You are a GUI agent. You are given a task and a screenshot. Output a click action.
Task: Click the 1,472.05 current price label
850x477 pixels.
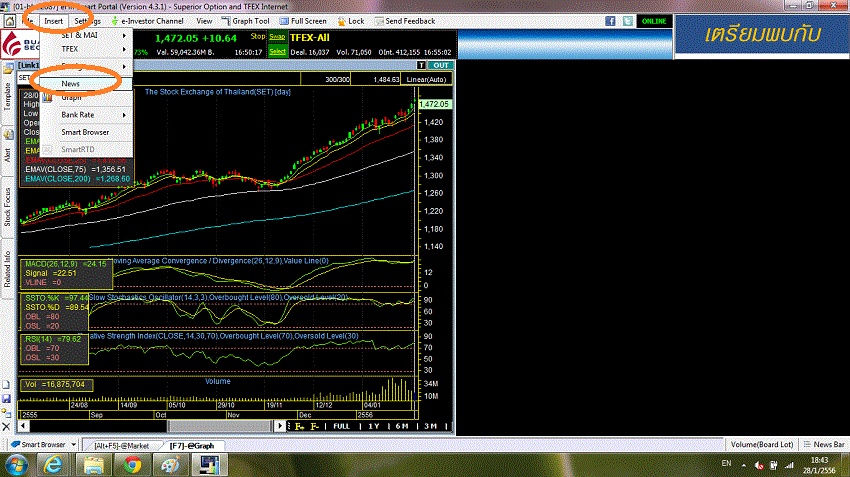434,104
